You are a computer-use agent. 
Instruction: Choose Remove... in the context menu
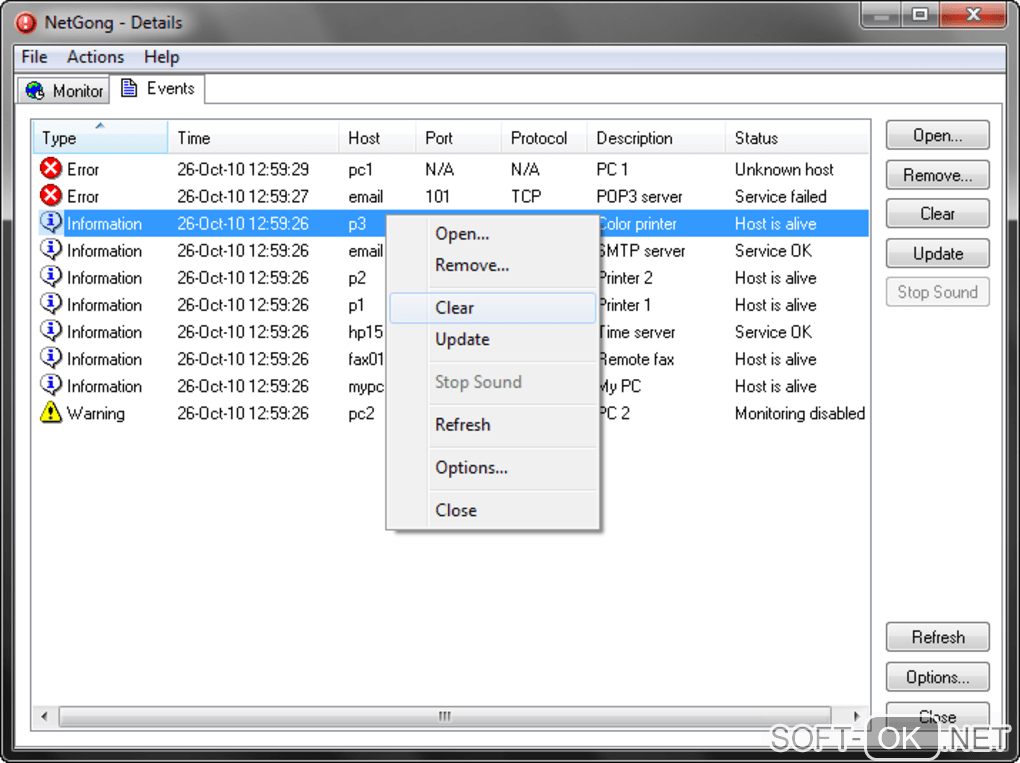pyautogui.click(x=492, y=265)
